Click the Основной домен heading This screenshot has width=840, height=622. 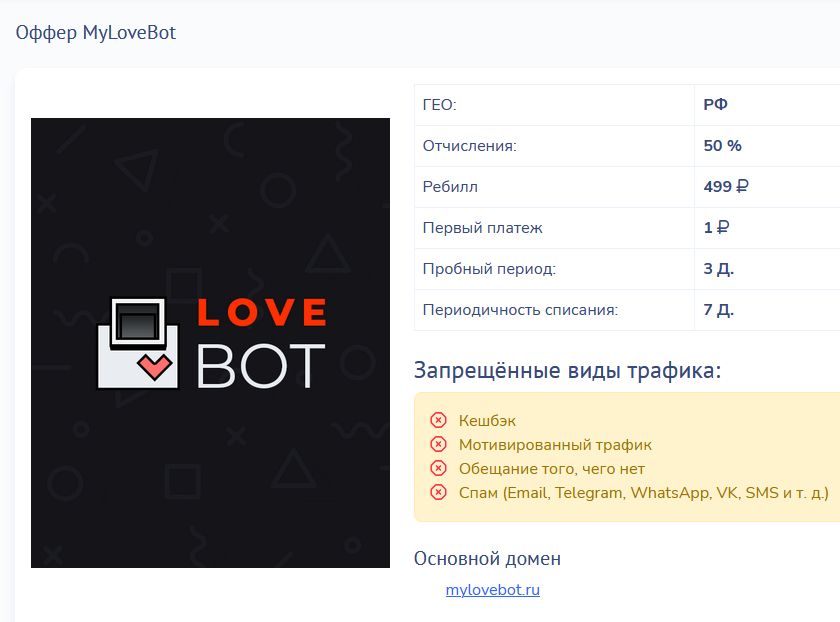pos(487,558)
